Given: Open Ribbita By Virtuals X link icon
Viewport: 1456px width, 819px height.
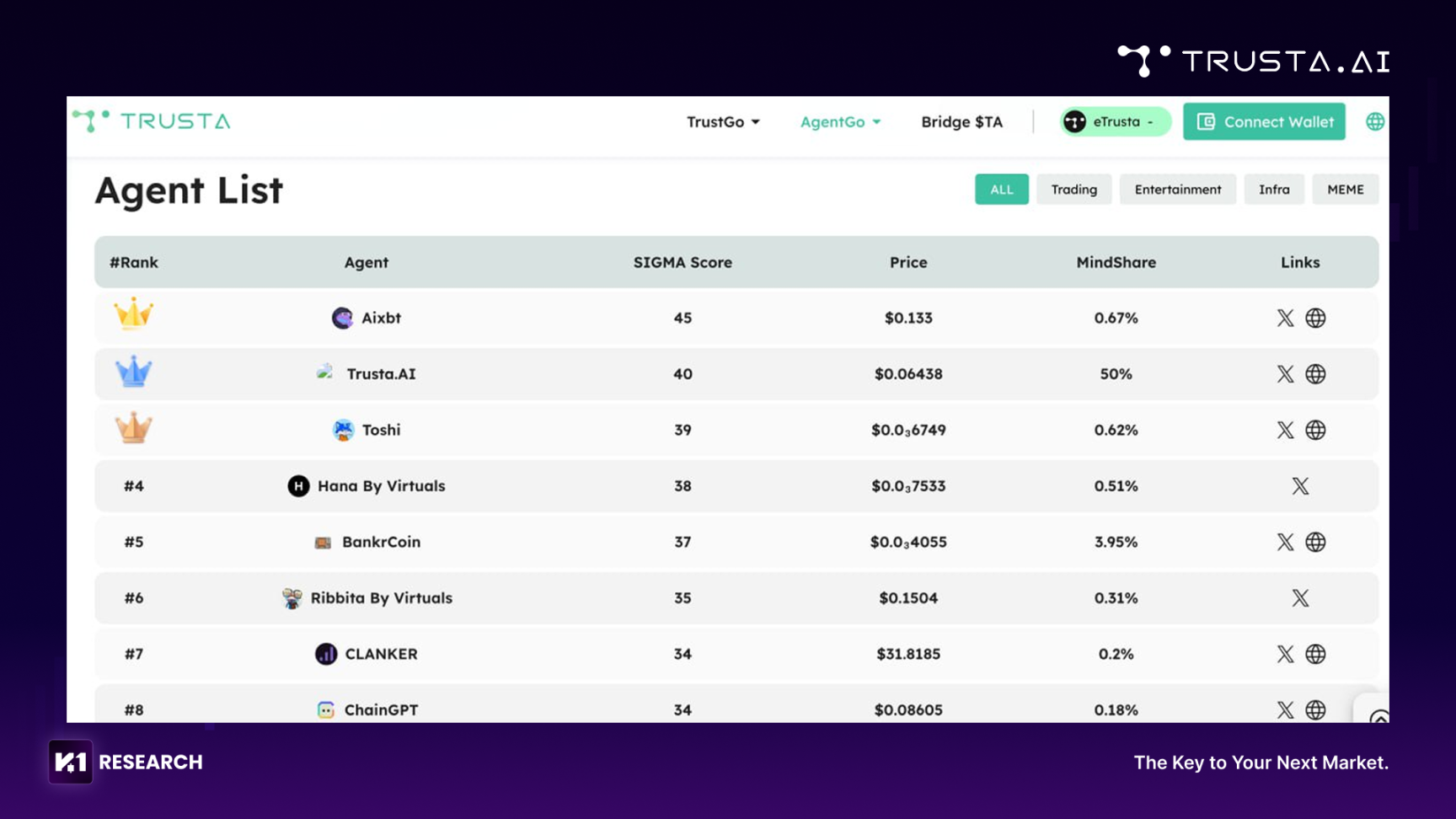Looking at the screenshot, I should click(x=1300, y=598).
